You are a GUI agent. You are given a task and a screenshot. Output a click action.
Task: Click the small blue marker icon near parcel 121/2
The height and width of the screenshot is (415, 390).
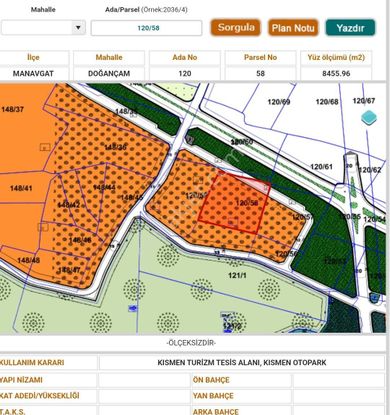pos(133,308)
